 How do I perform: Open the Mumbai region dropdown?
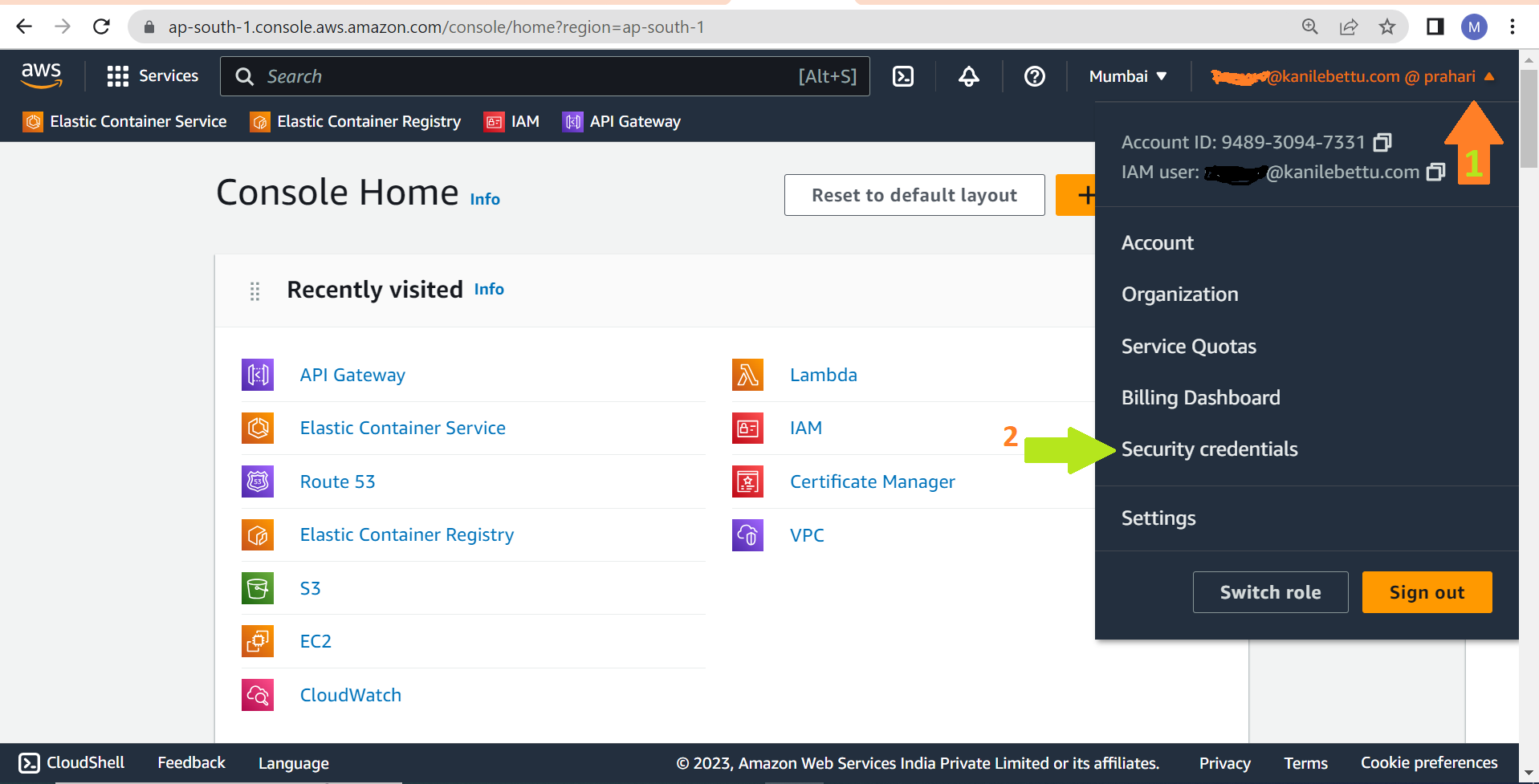tap(1128, 76)
